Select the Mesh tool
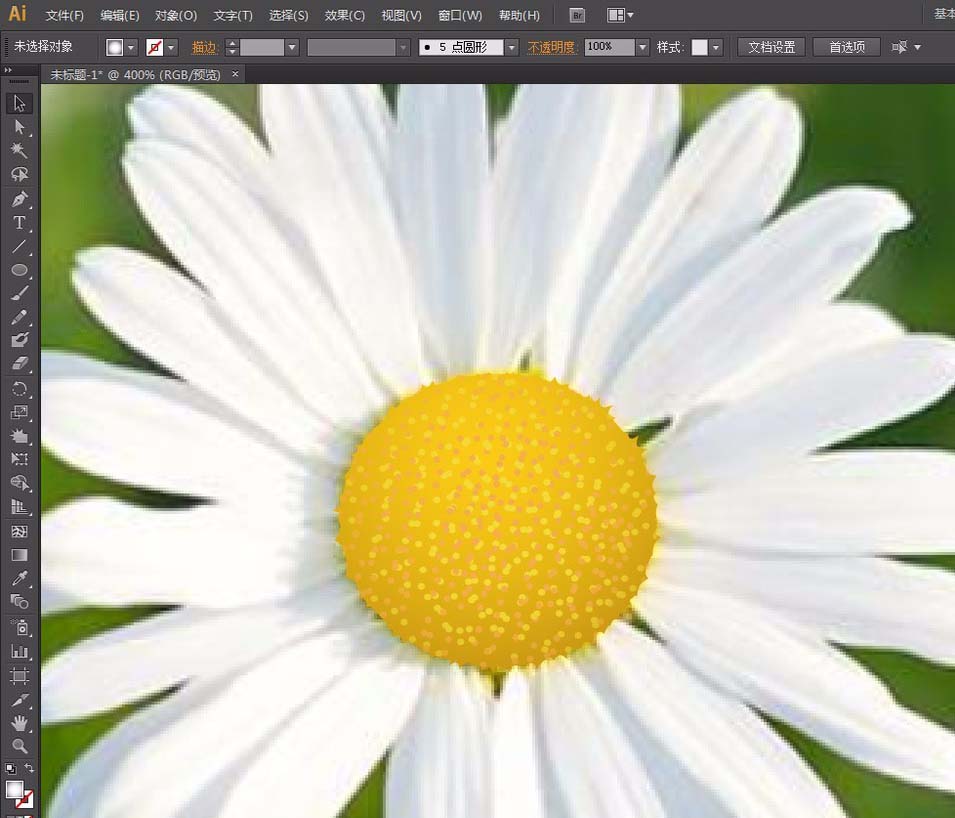This screenshot has height=818, width=955. point(19,531)
